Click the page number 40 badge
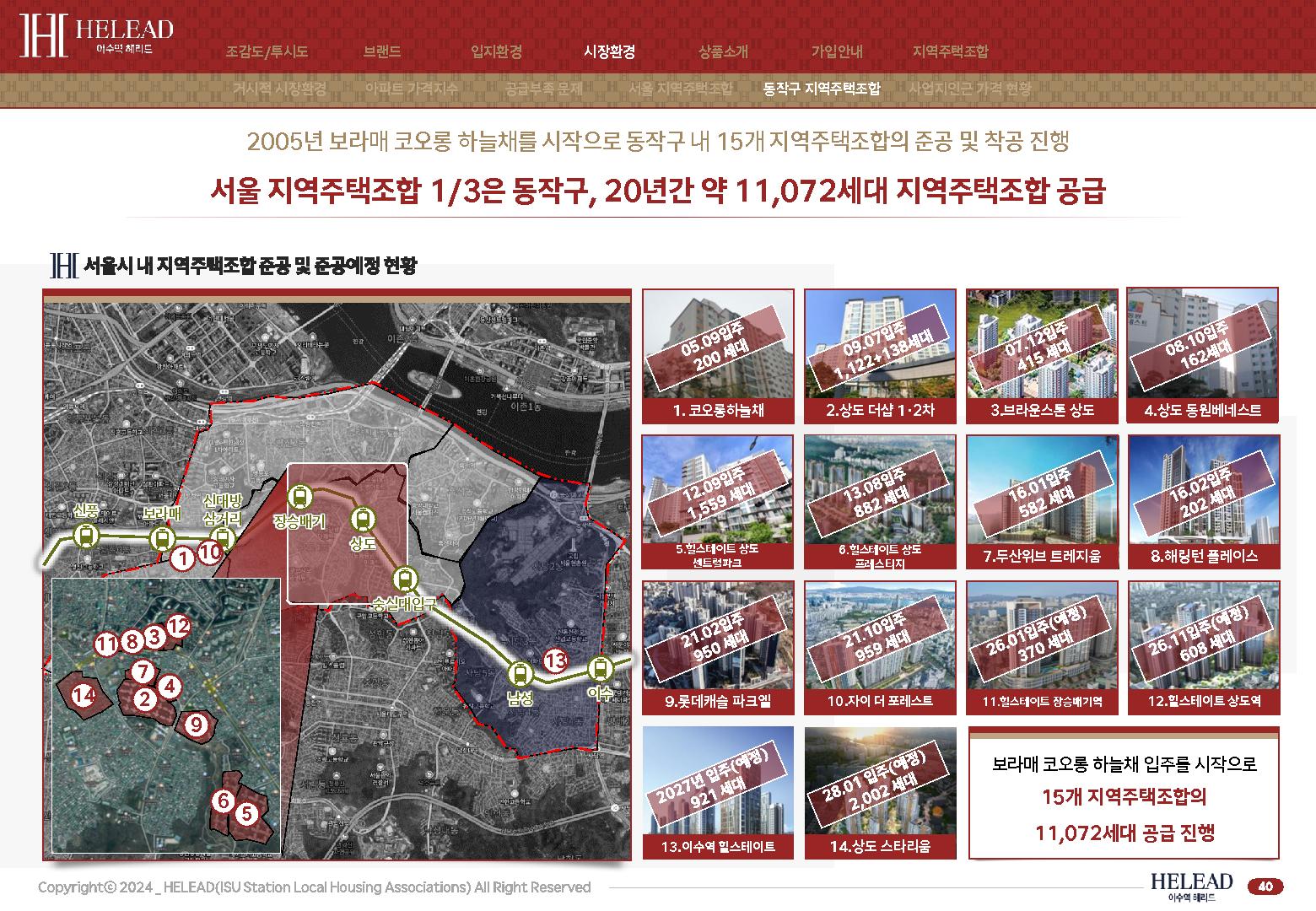This screenshot has height=911, width=1316. [x=1265, y=887]
